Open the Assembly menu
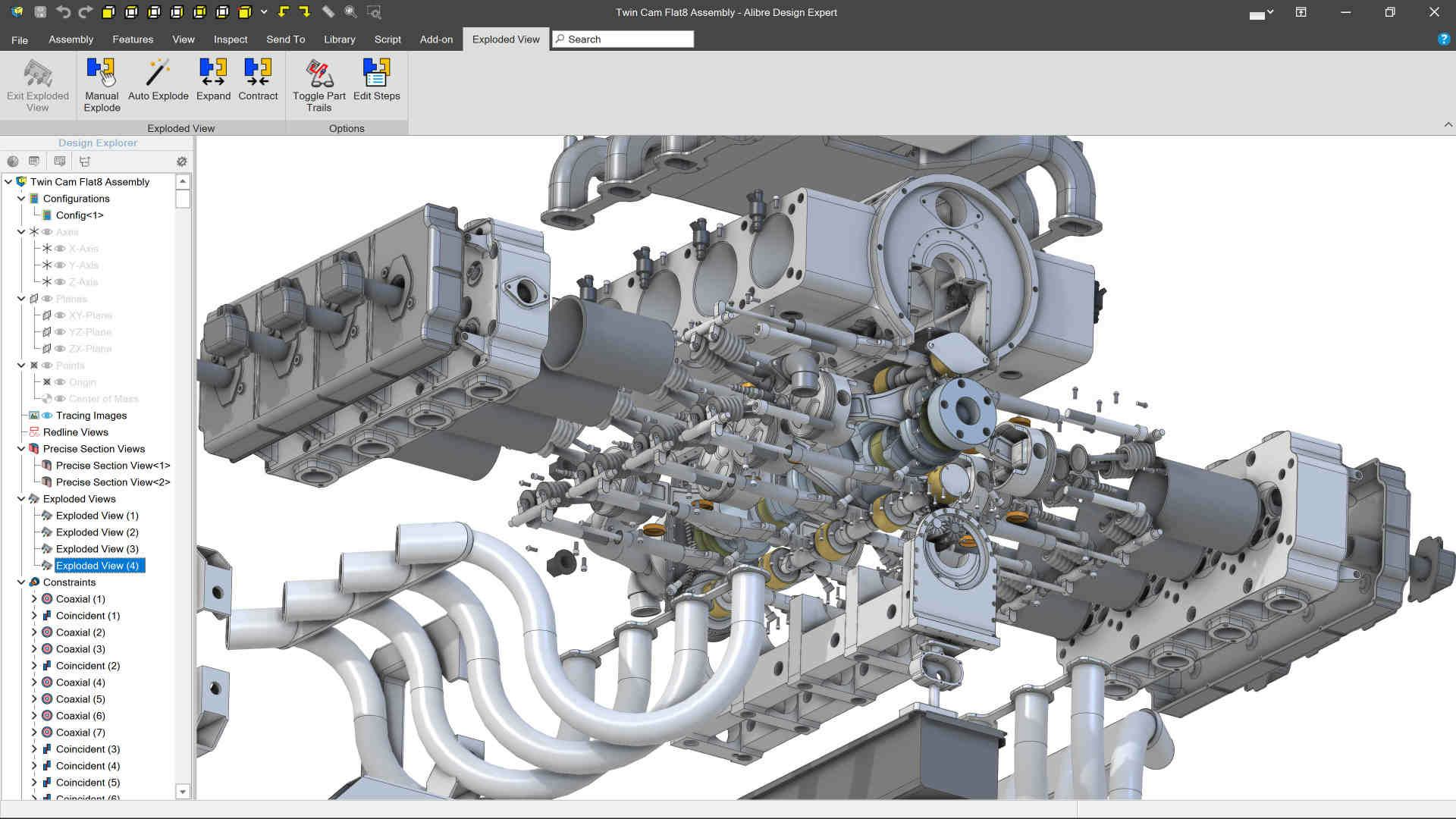Viewport: 1456px width, 819px height. point(70,38)
